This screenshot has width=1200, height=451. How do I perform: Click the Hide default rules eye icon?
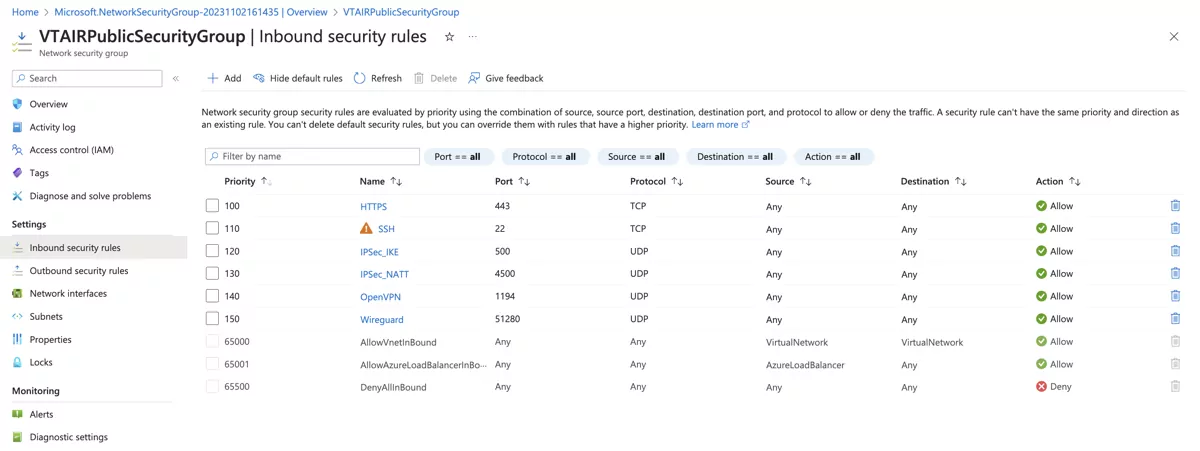pyautogui.click(x=259, y=78)
